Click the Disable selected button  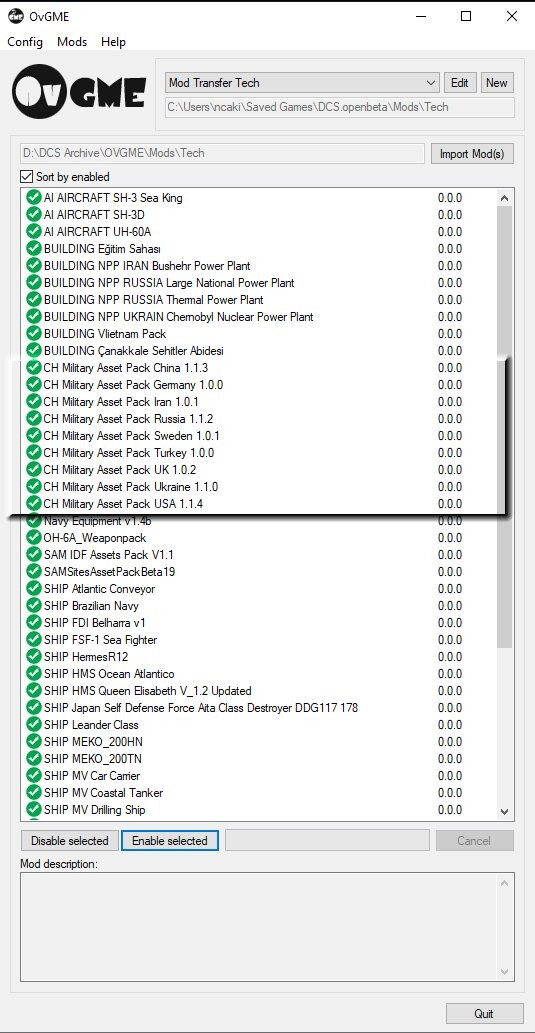point(70,841)
